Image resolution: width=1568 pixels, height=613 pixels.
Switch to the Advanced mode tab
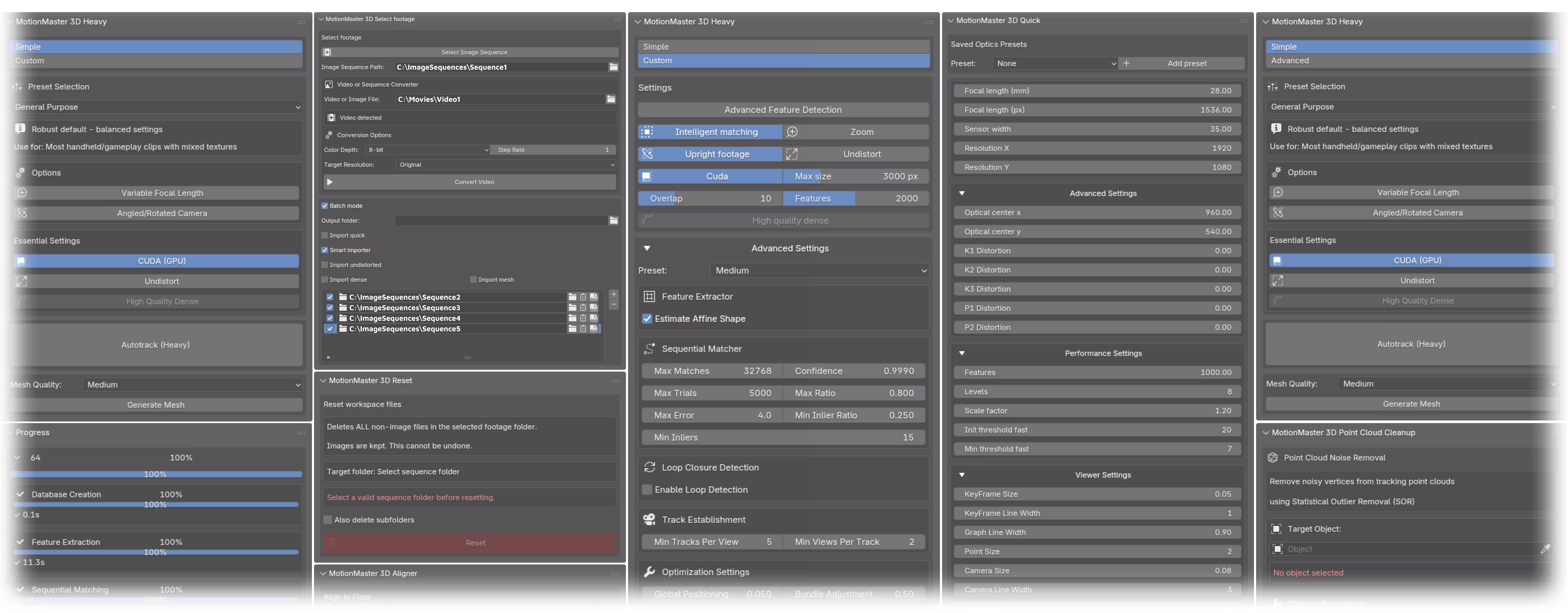pyautogui.click(x=1411, y=61)
